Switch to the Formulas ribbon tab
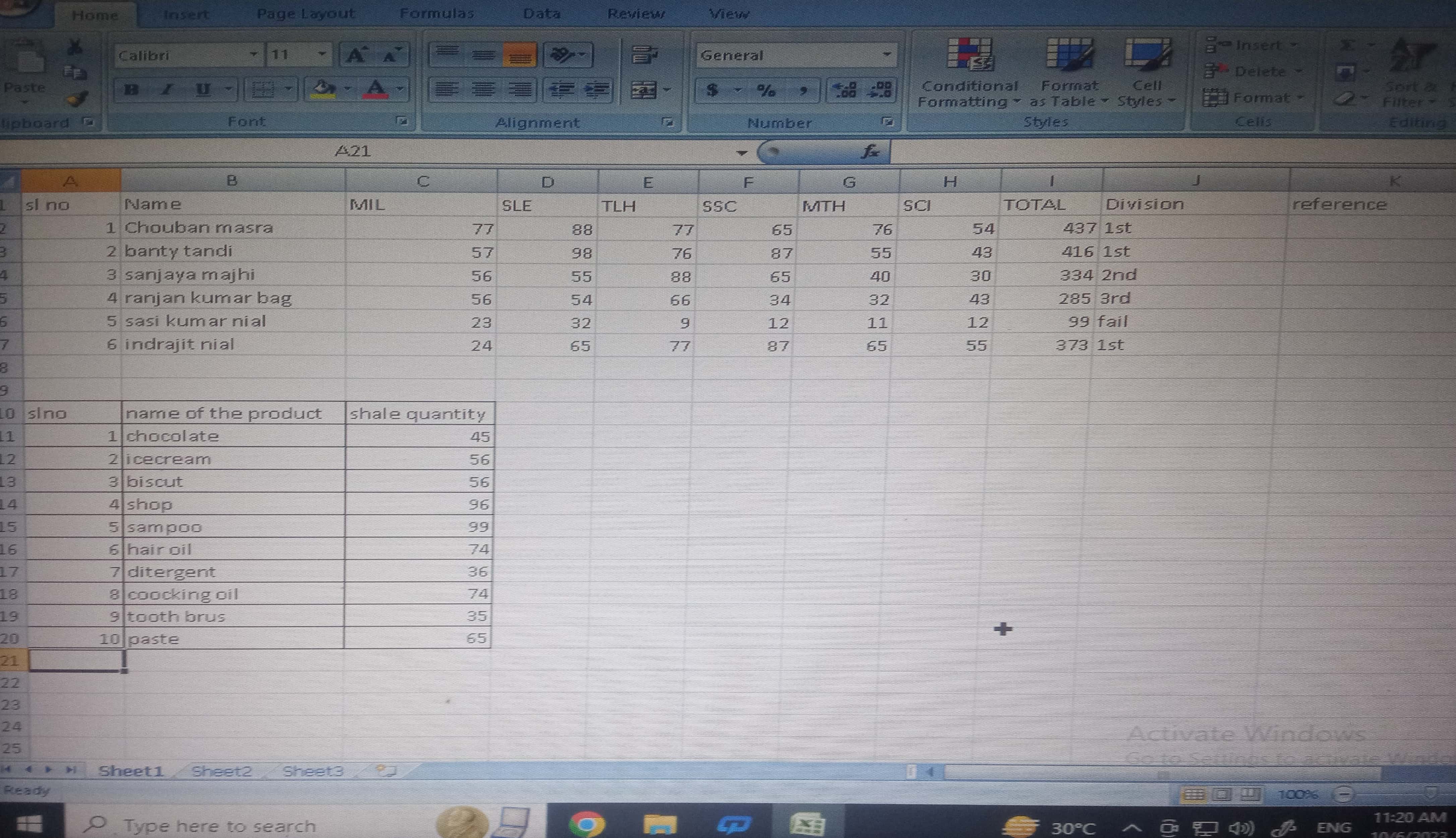 437,14
